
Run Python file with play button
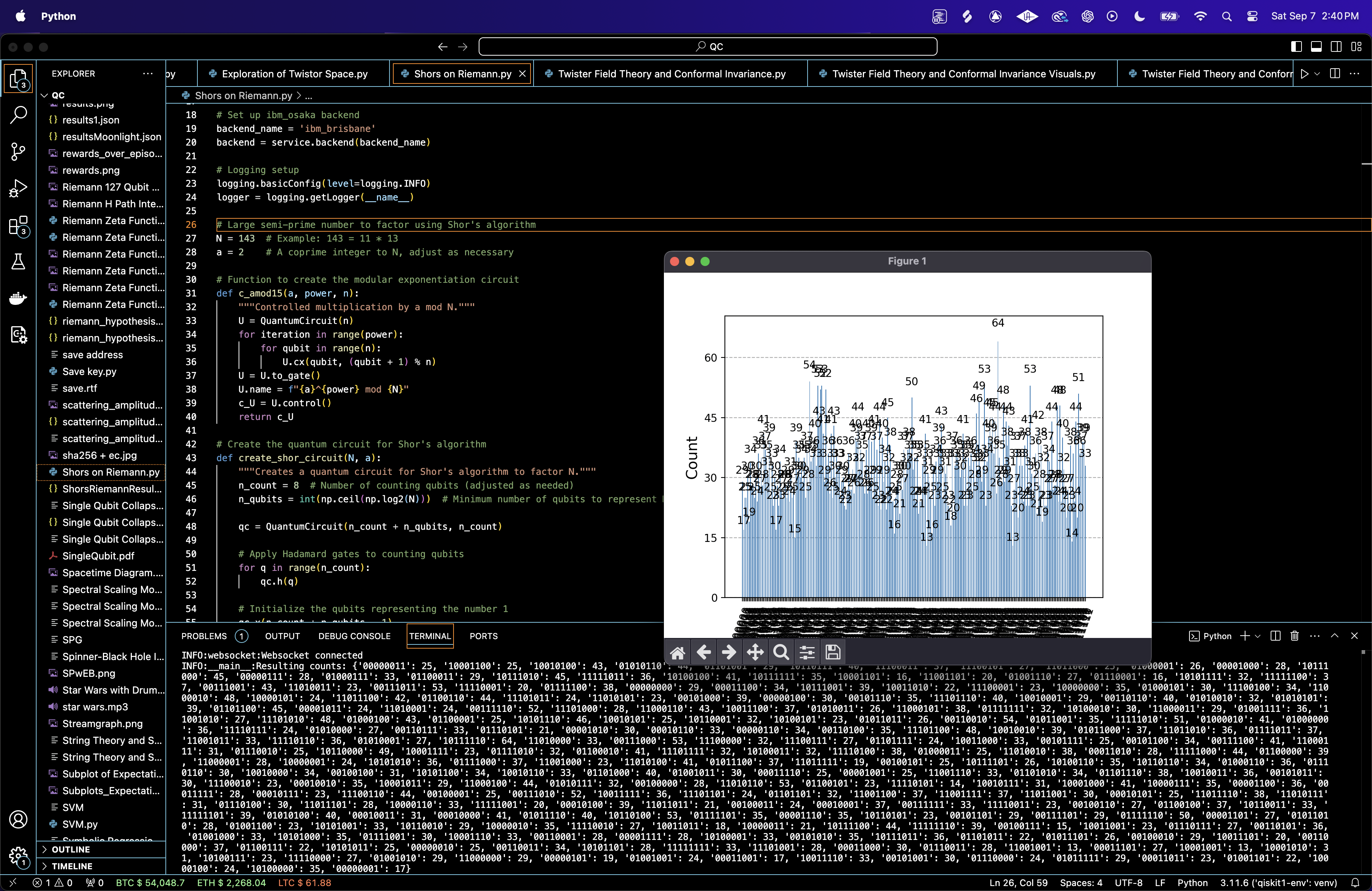(x=1305, y=74)
